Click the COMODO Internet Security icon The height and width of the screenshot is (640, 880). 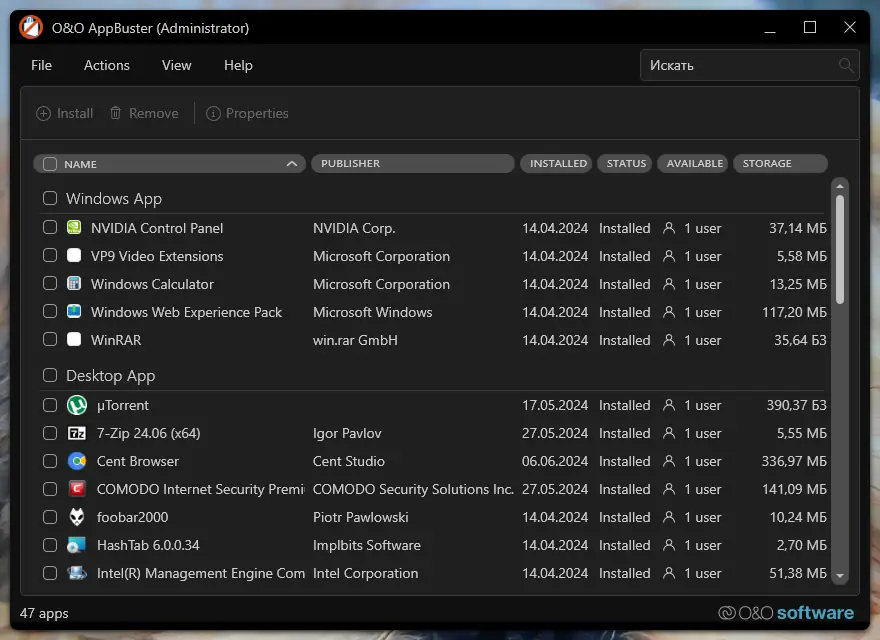(77, 489)
